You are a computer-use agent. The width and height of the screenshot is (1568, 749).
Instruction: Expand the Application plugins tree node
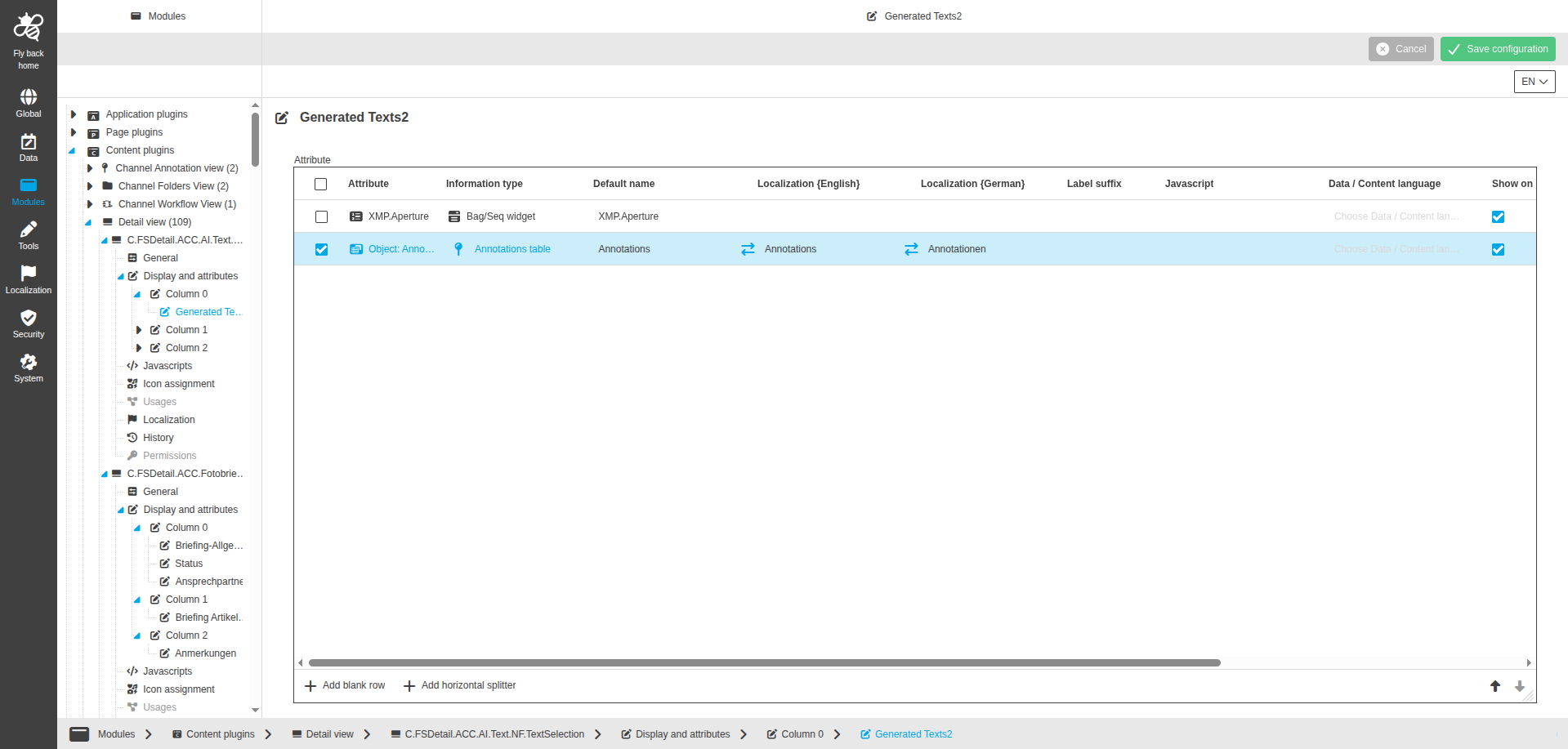tap(74, 114)
